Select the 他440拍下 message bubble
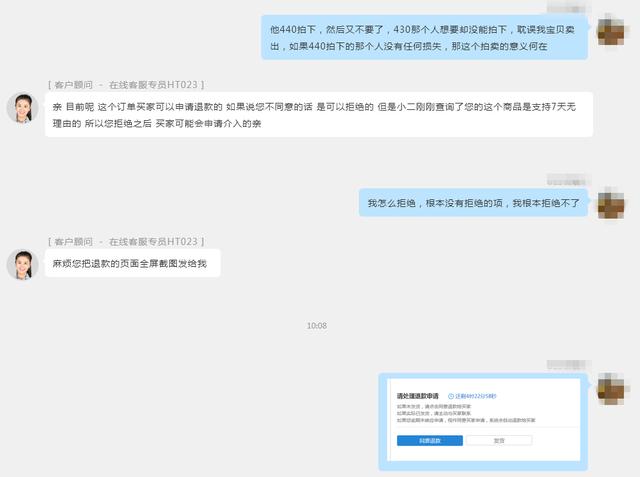The height and width of the screenshot is (477, 640). coord(424,38)
